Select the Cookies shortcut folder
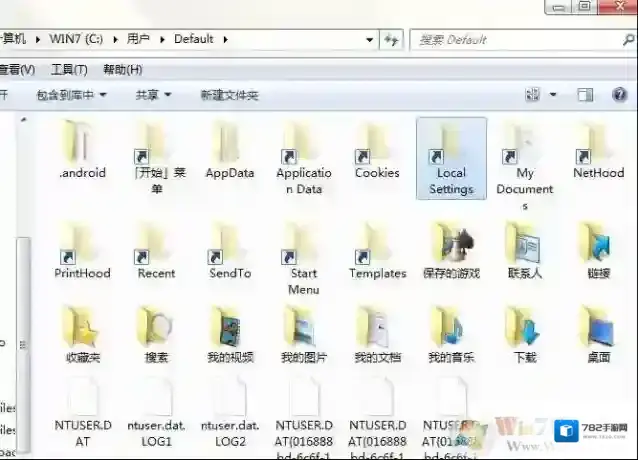Image resolution: width=638 pixels, height=460 pixels. coord(377,143)
